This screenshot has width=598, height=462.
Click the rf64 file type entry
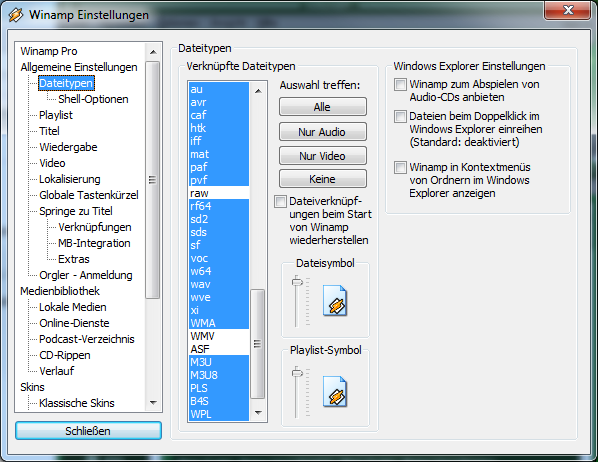click(x=219, y=206)
